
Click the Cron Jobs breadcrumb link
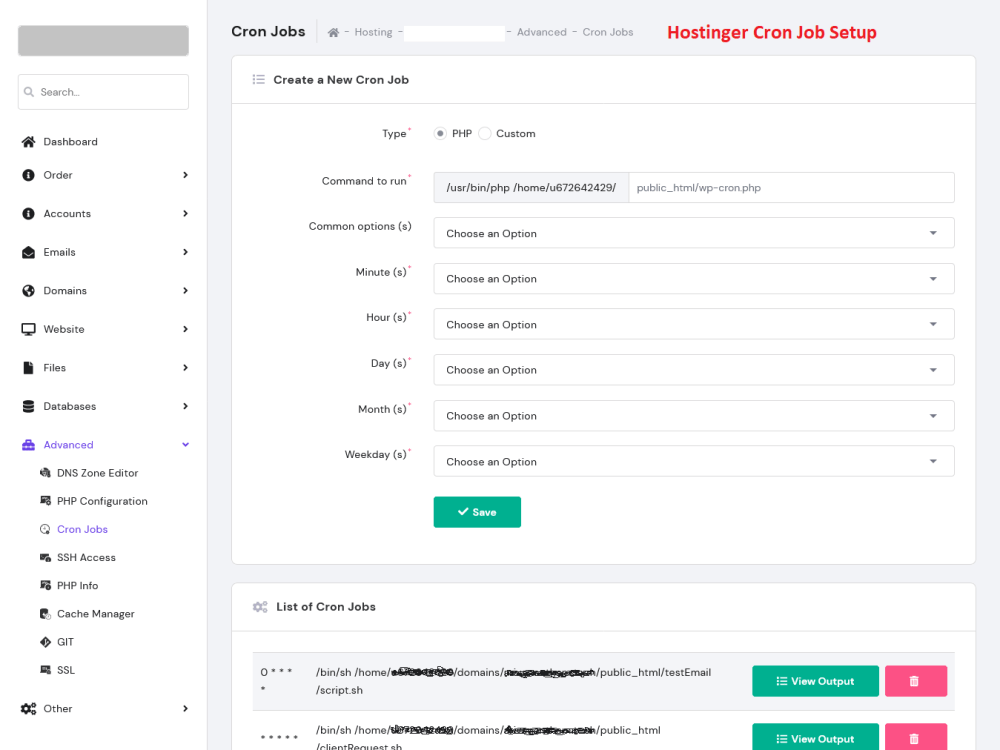(608, 32)
